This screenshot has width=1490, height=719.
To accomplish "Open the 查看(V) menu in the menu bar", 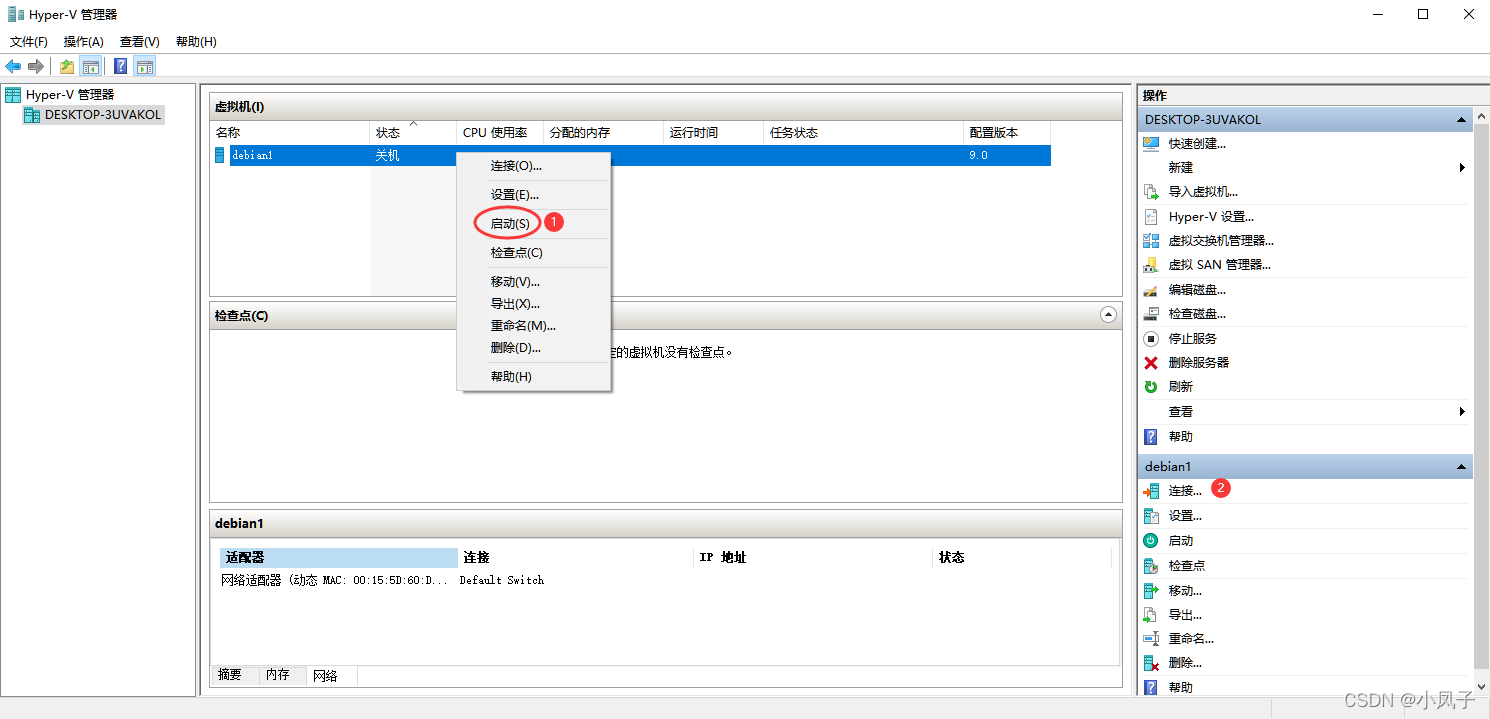I will pos(140,42).
